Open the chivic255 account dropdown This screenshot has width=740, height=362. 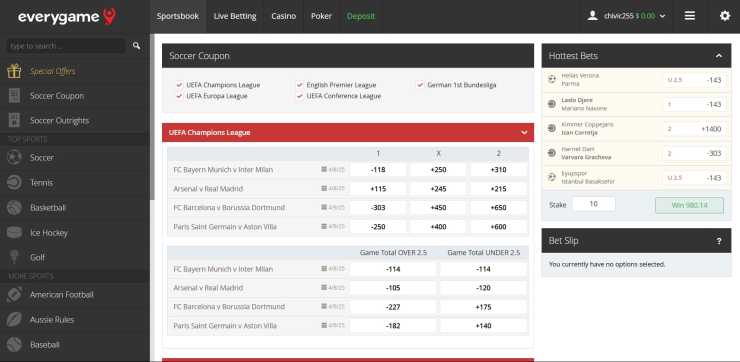(634, 16)
